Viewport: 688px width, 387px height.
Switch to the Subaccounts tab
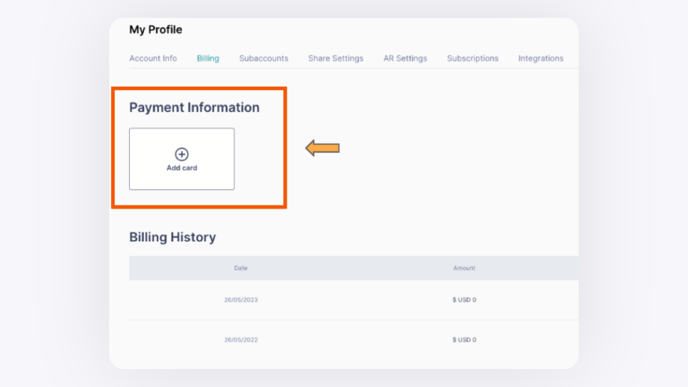pos(264,58)
